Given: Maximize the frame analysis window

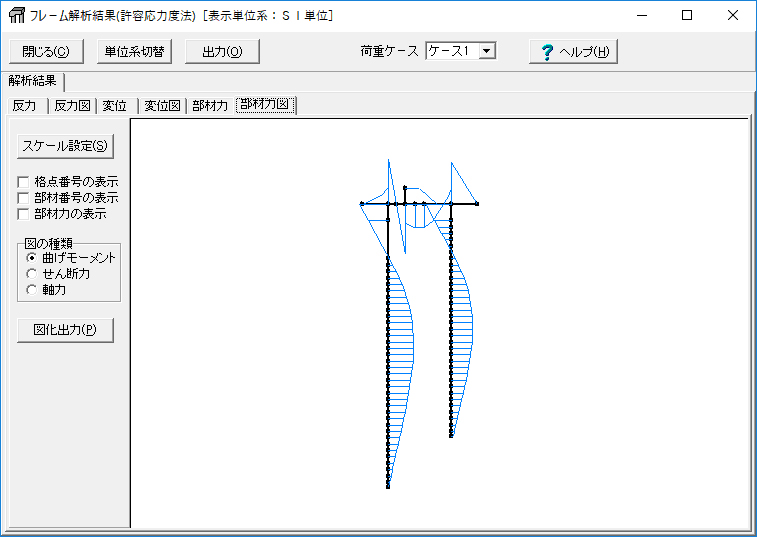Looking at the screenshot, I should coord(687,15).
